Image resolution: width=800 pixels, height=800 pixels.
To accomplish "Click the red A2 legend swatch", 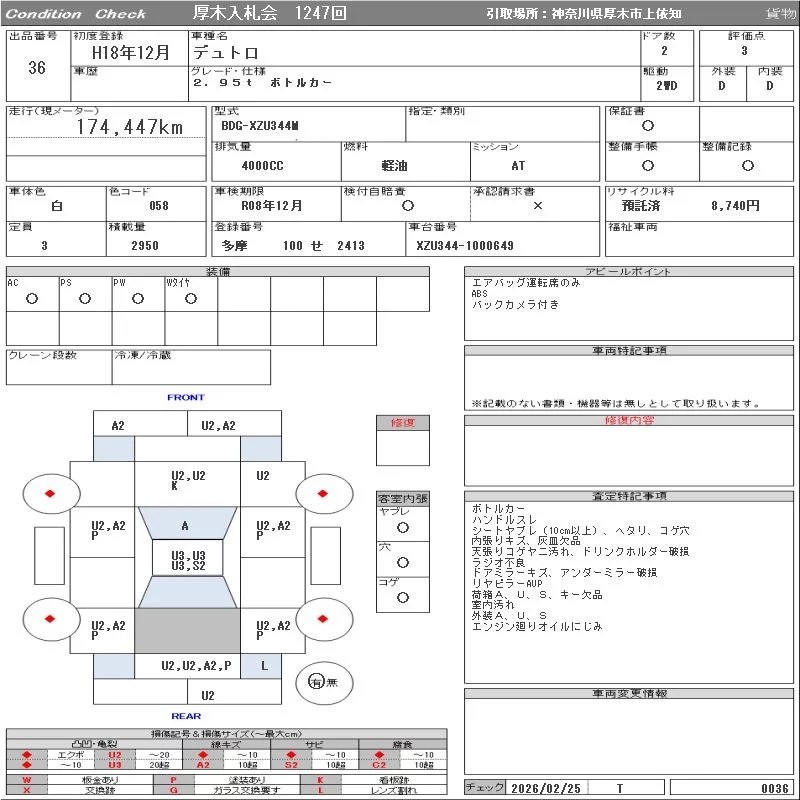I will click(203, 765).
